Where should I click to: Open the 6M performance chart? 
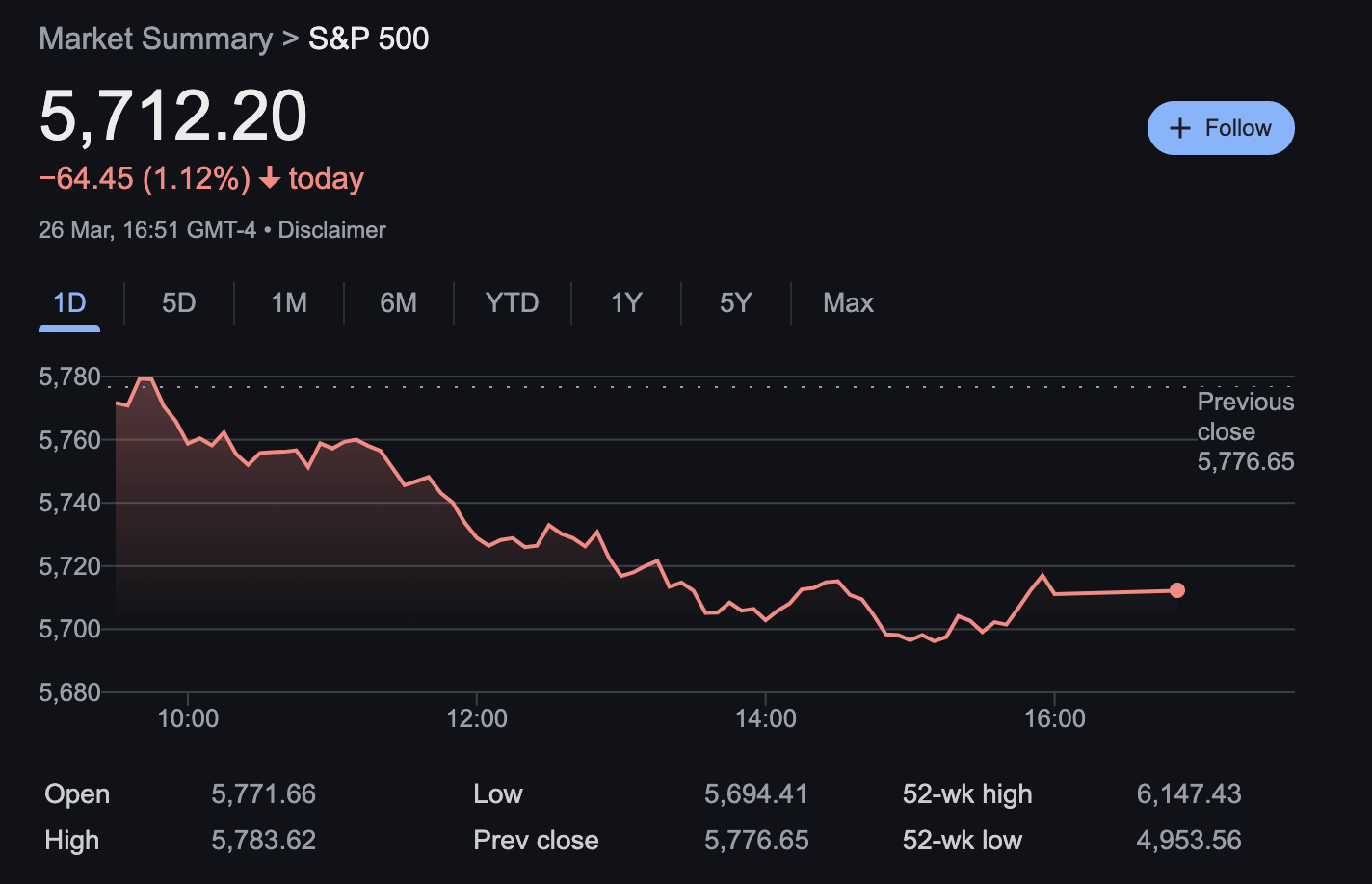tap(398, 302)
